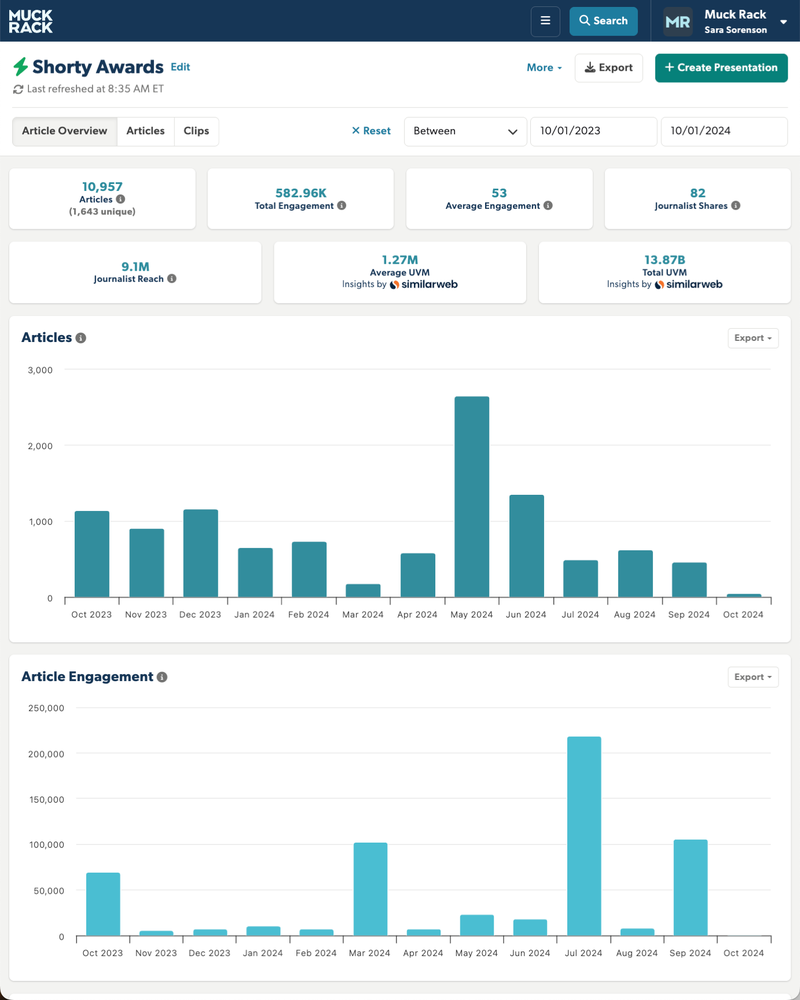Switch to the Clips tab

[196, 131]
